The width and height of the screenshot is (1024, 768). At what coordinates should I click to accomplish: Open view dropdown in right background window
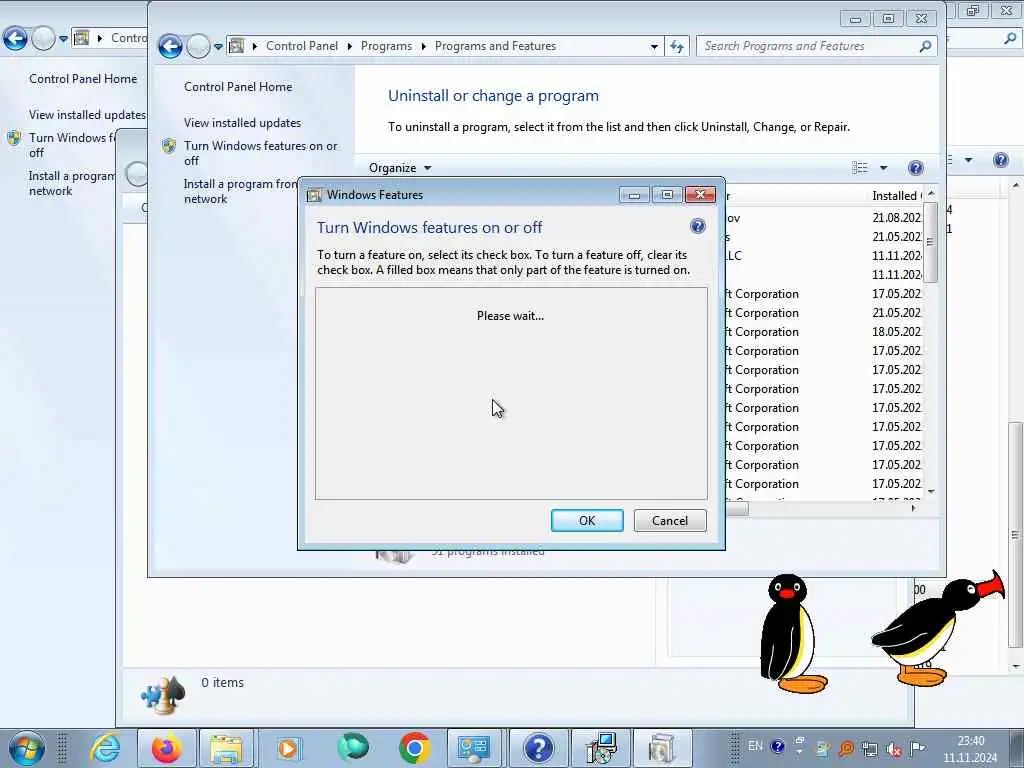968,160
